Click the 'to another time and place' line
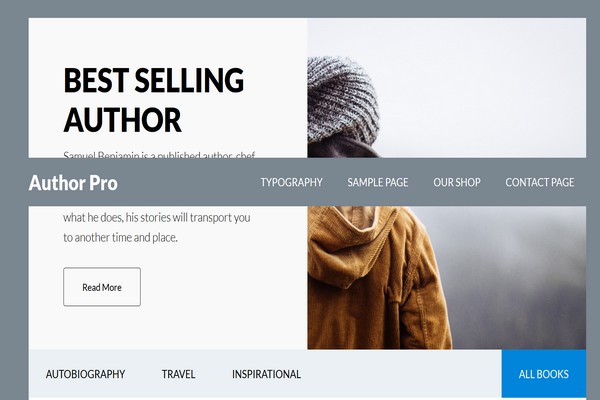This screenshot has height=400, width=600. (x=120, y=237)
